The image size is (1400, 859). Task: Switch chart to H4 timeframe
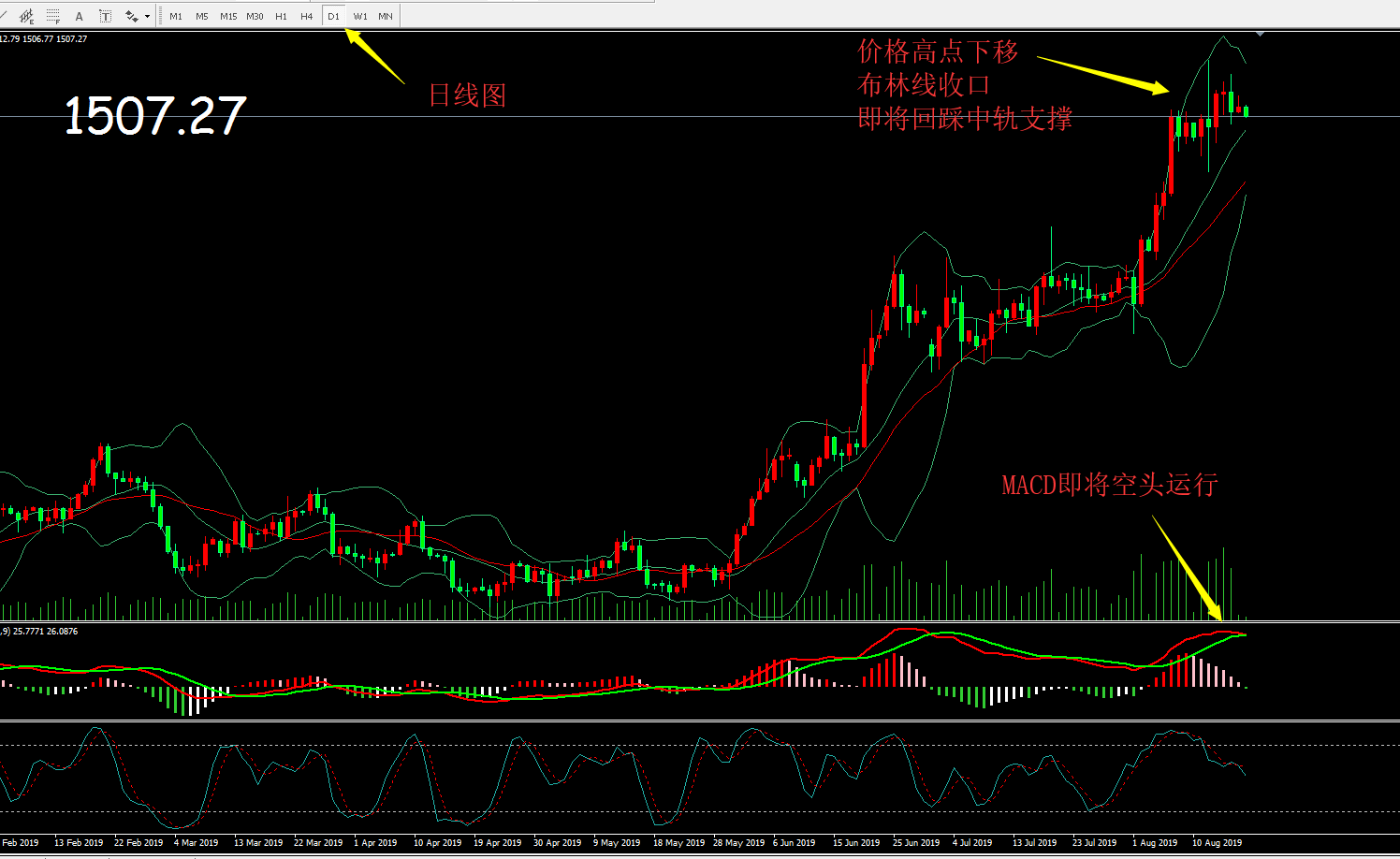(307, 16)
